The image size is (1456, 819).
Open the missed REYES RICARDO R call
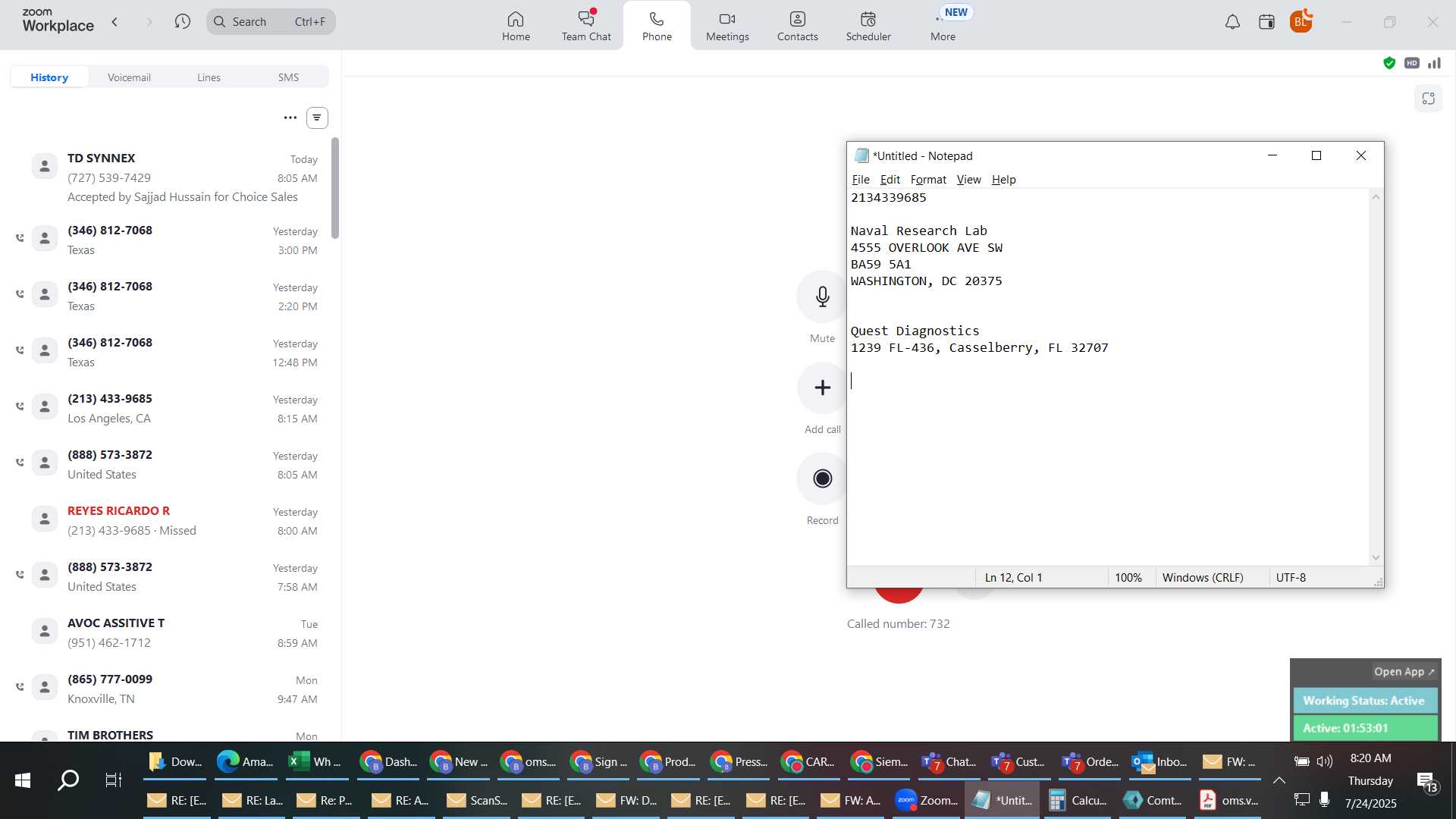pos(171,520)
